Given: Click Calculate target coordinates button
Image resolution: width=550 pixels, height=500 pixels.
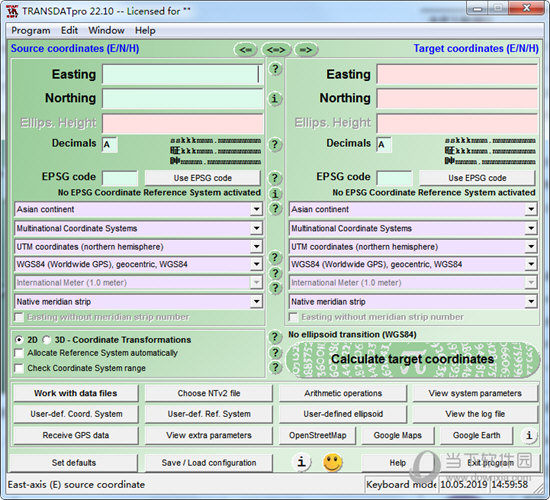Looking at the screenshot, I should coord(412,359).
